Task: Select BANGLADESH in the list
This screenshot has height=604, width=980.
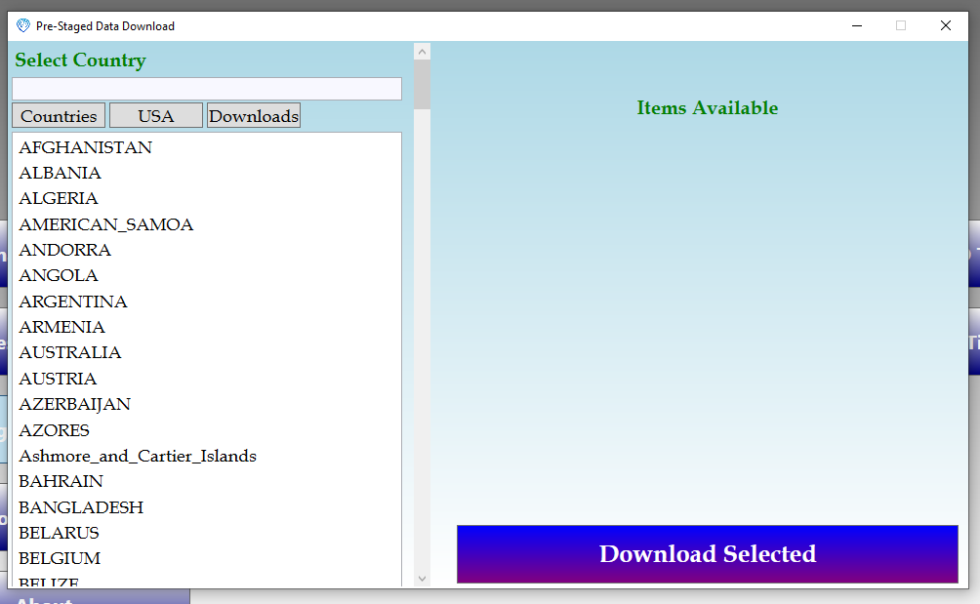Action: click(80, 507)
